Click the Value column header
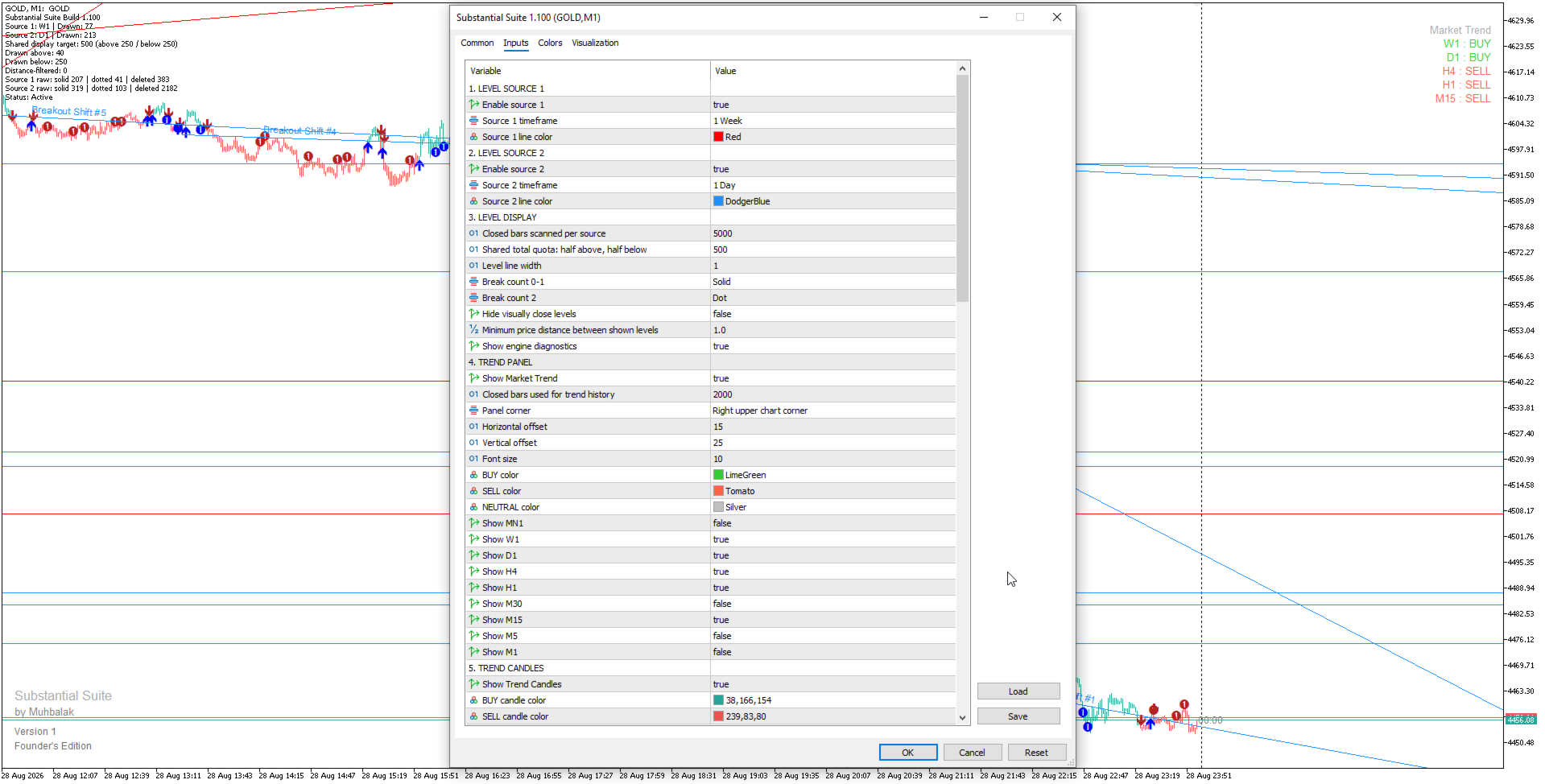1545x784 pixels. tap(832, 71)
